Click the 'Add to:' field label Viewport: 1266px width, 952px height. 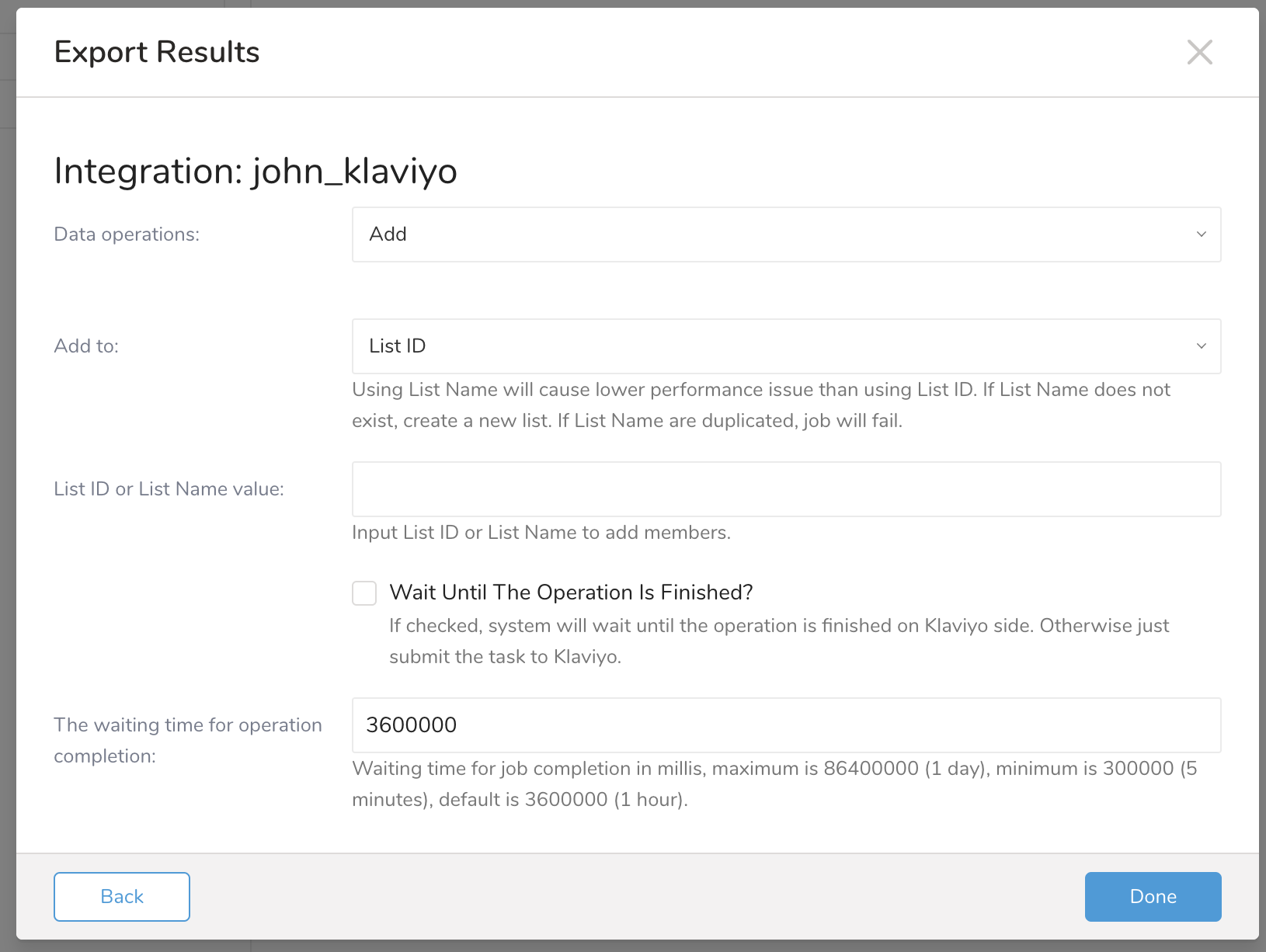pos(86,346)
